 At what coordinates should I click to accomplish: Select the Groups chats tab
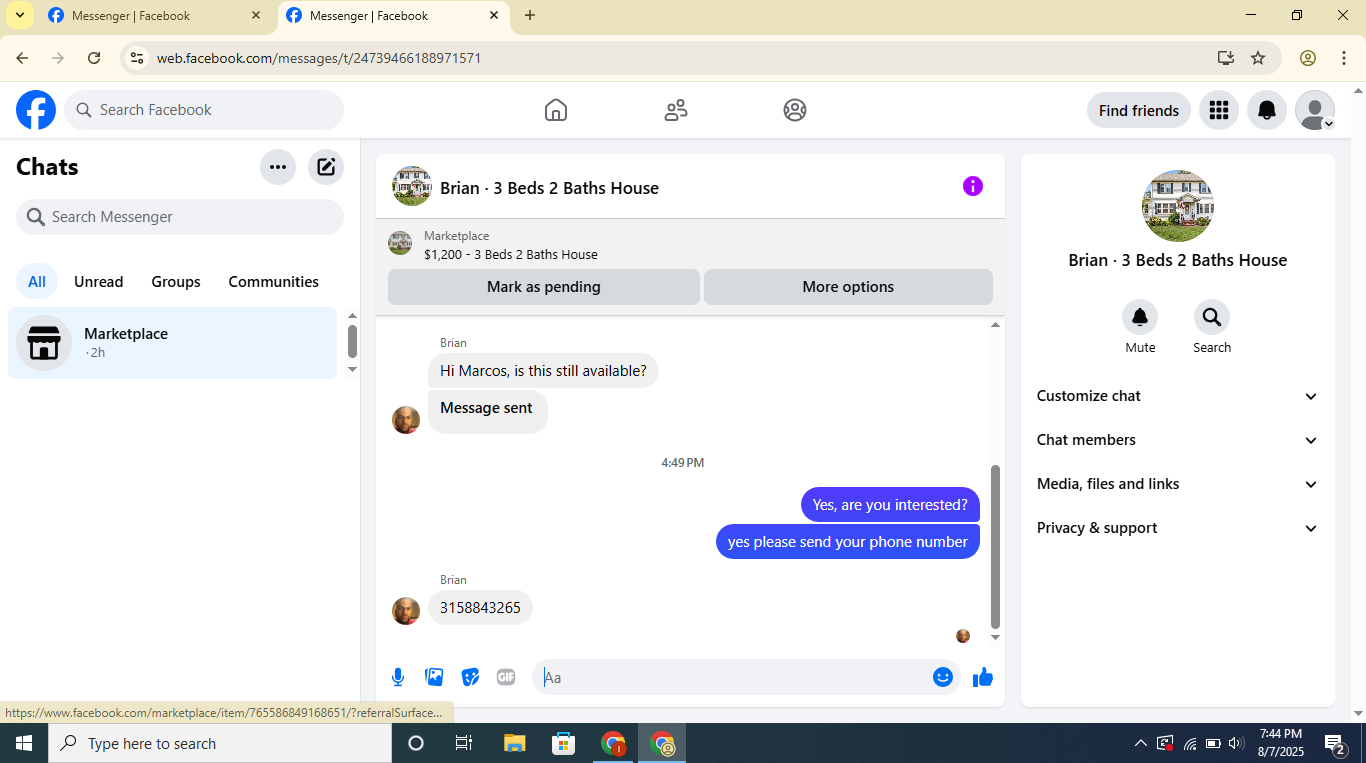coord(176,282)
